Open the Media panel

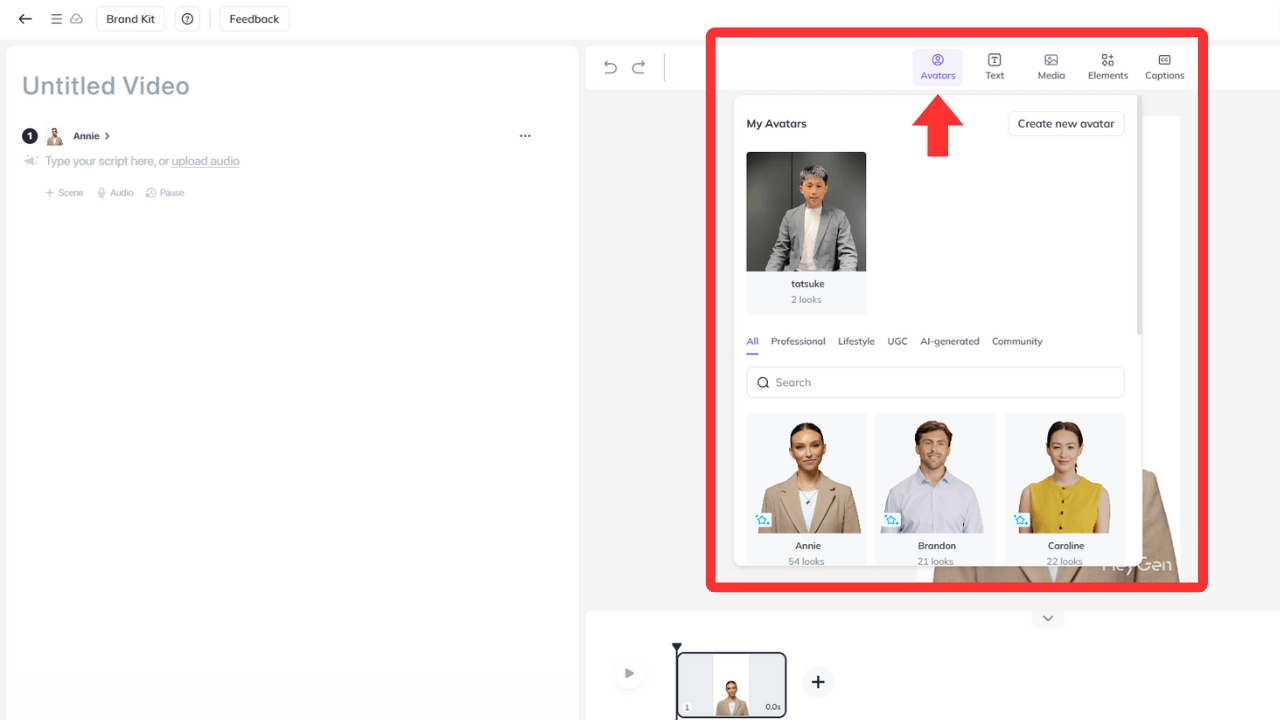pos(1051,67)
